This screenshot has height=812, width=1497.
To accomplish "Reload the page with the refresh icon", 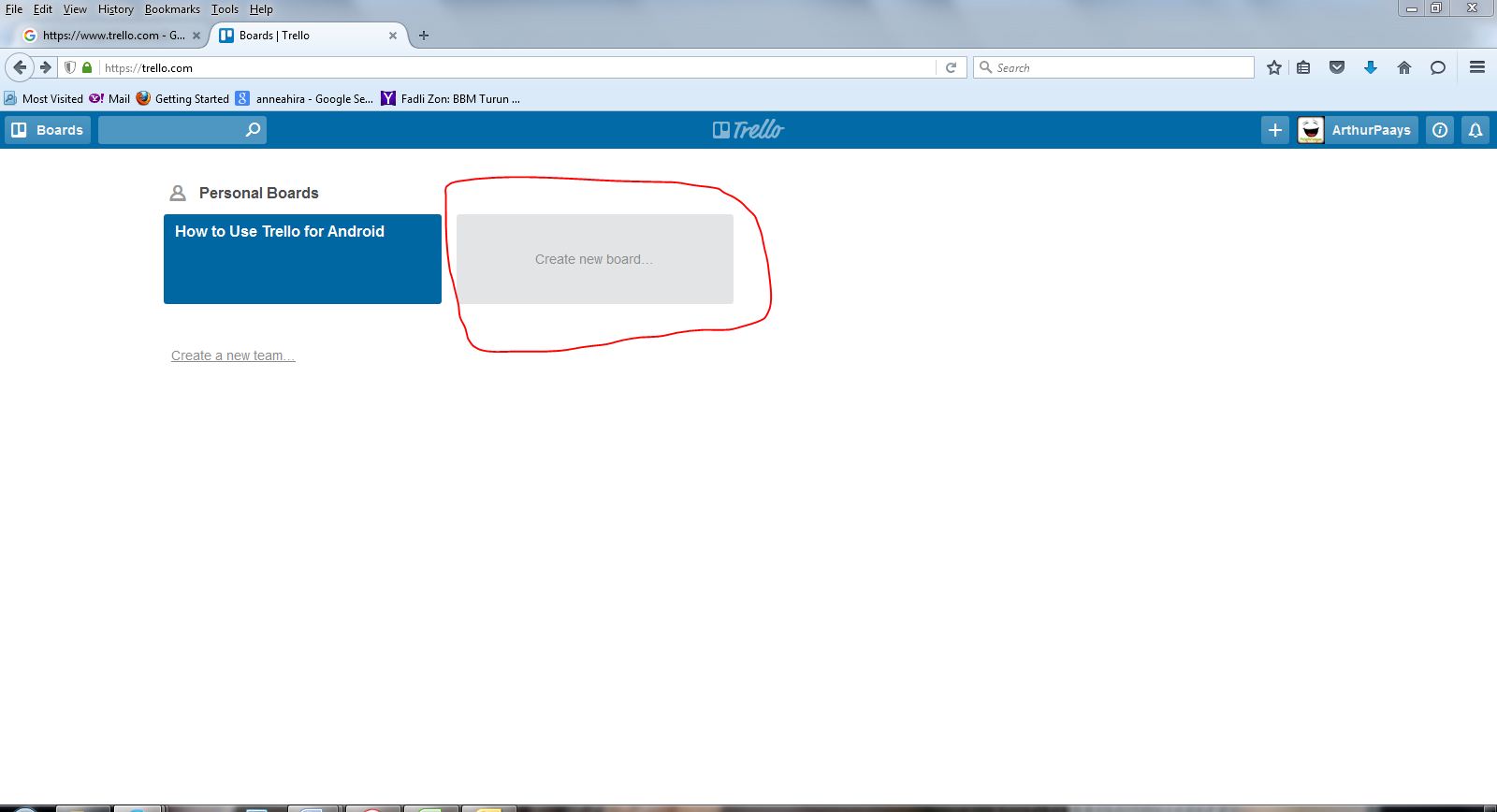I will pos(951,67).
